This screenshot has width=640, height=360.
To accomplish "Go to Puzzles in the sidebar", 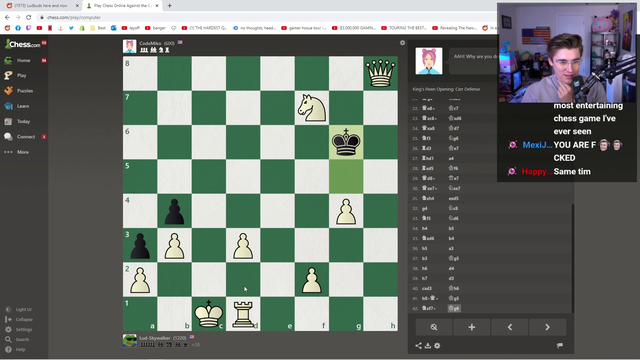I will [x=24, y=91].
